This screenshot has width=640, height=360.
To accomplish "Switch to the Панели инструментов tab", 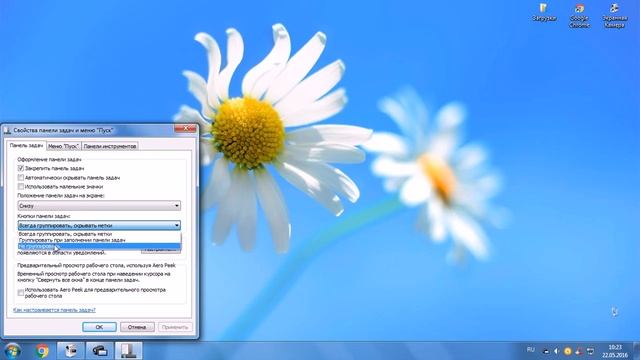I will (109, 146).
